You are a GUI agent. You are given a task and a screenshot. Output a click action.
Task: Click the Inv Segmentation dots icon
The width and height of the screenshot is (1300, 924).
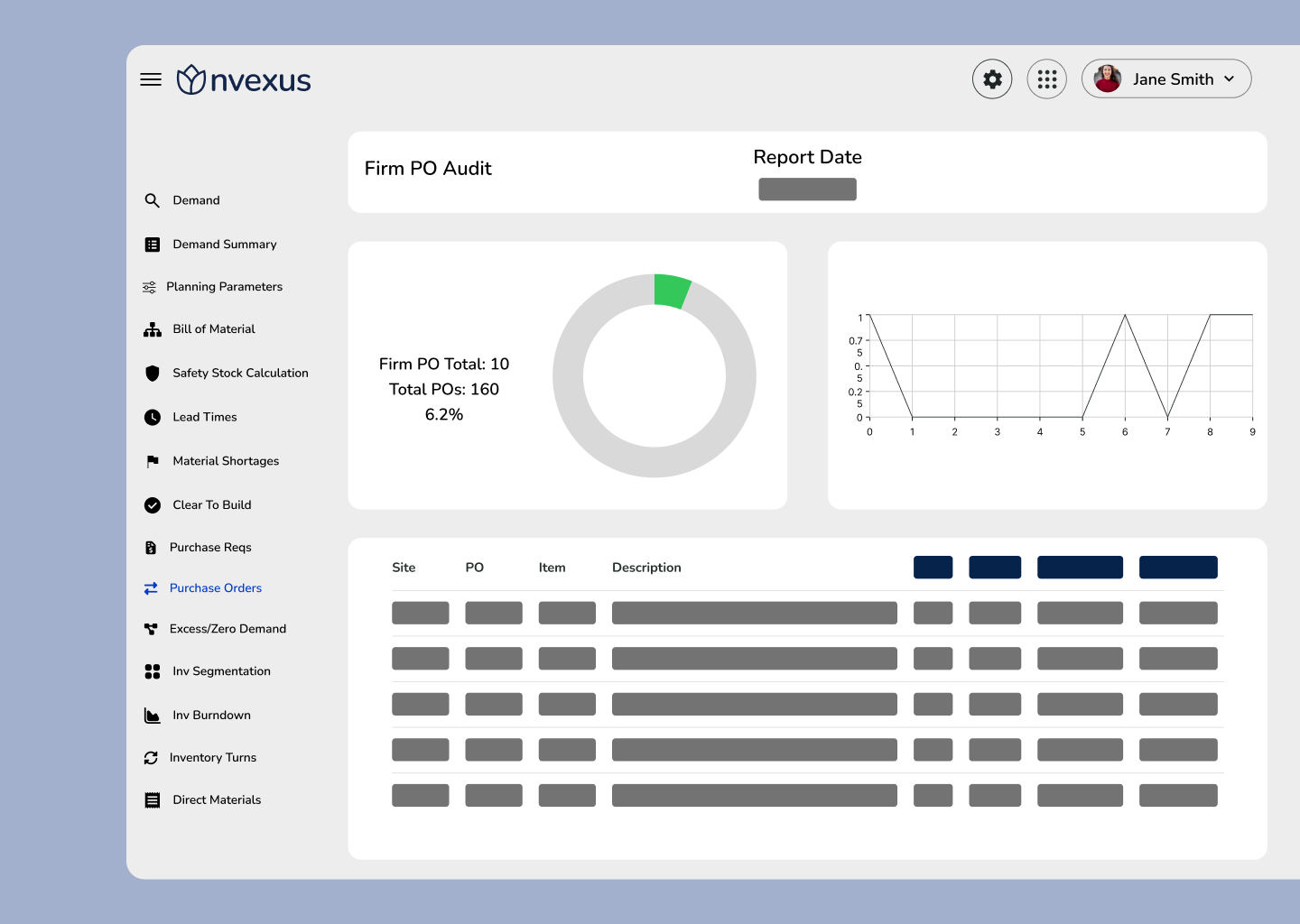pyautogui.click(x=153, y=671)
